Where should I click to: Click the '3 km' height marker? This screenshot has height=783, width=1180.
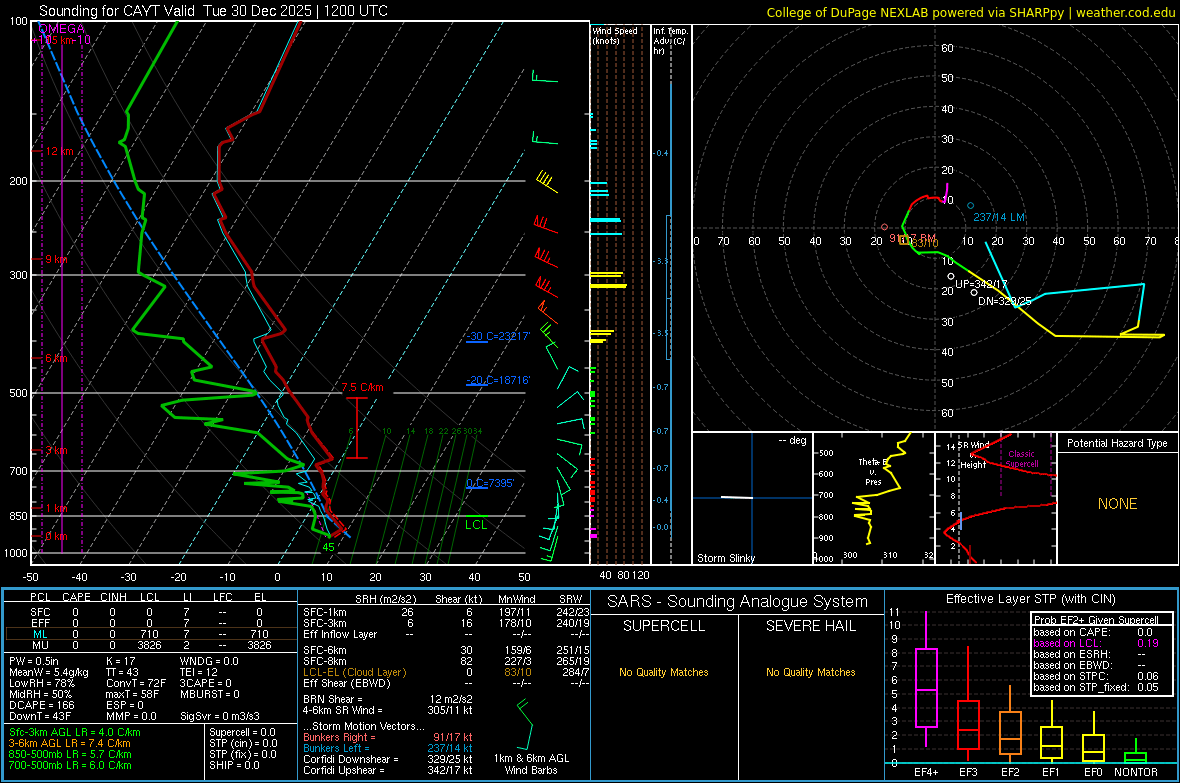[56, 450]
